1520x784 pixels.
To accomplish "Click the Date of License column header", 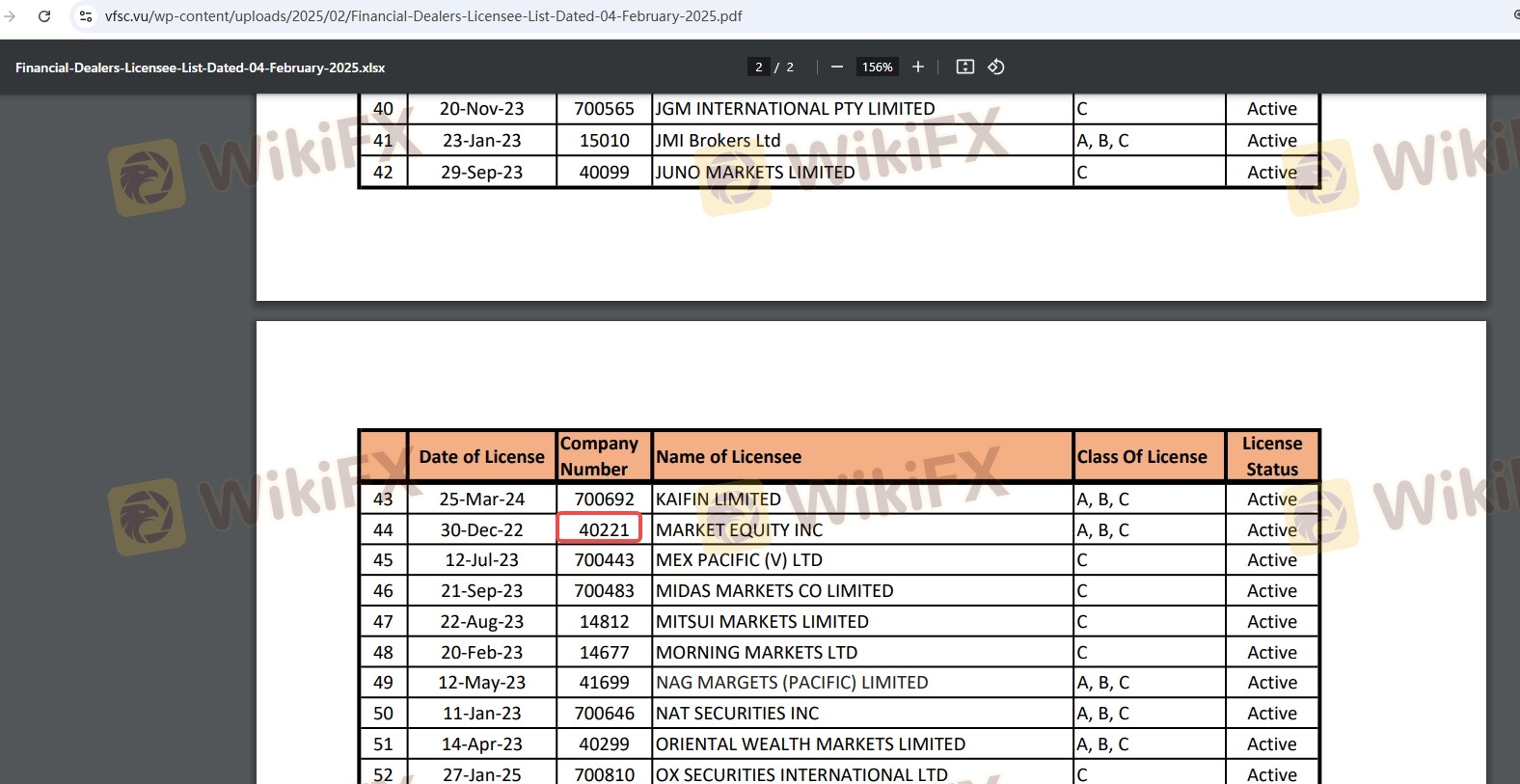I will 481,457.
